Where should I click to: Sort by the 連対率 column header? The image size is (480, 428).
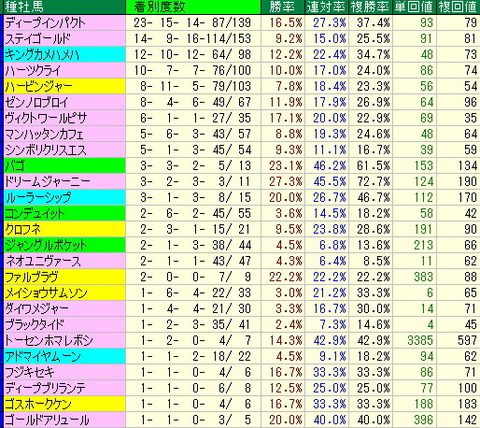coord(326,7)
